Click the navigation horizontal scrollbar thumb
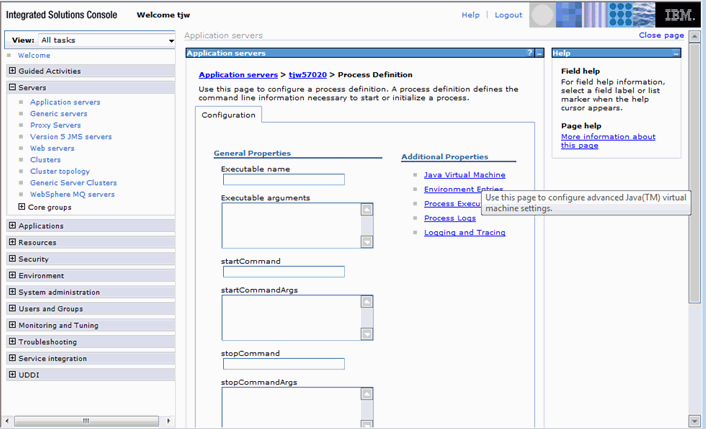The height and width of the screenshot is (429, 706). pos(86,421)
